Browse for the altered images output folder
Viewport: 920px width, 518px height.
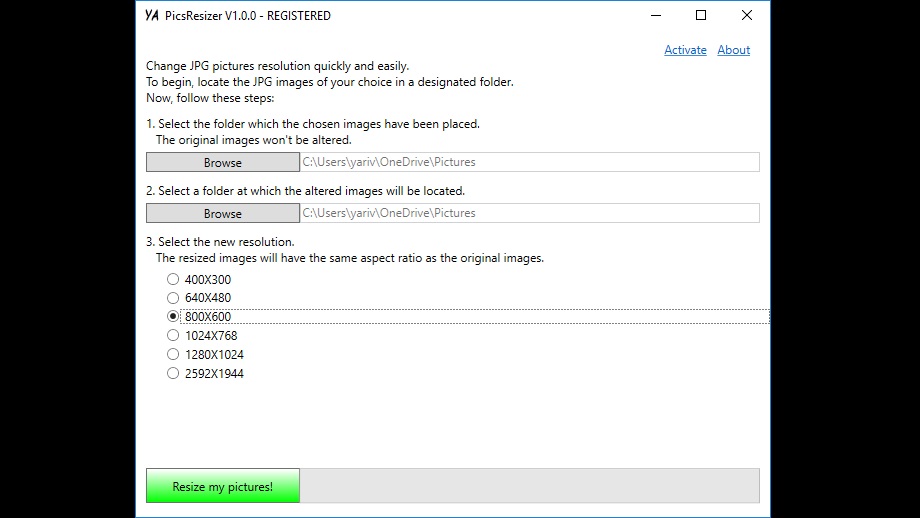[223, 214]
